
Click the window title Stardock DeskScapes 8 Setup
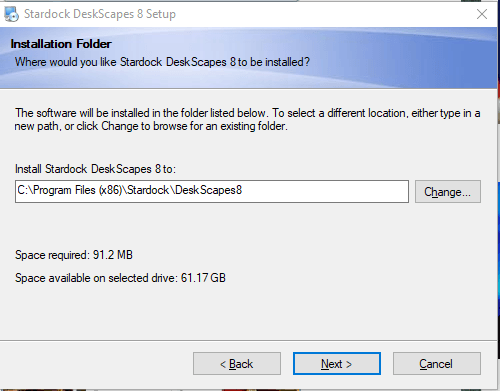click(x=100, y=14)
